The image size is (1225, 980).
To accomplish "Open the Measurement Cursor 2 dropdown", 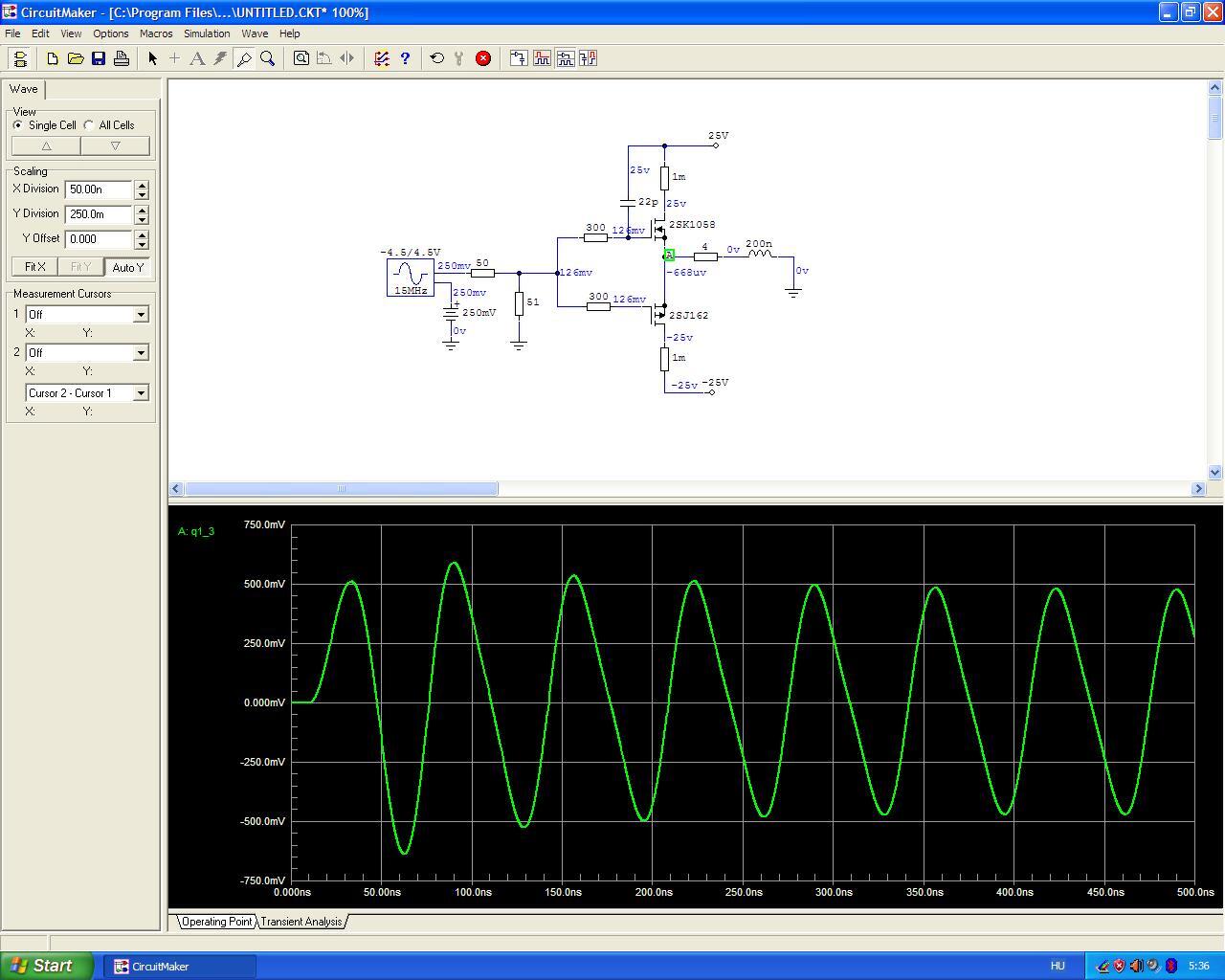I will (x=141, y=353).
